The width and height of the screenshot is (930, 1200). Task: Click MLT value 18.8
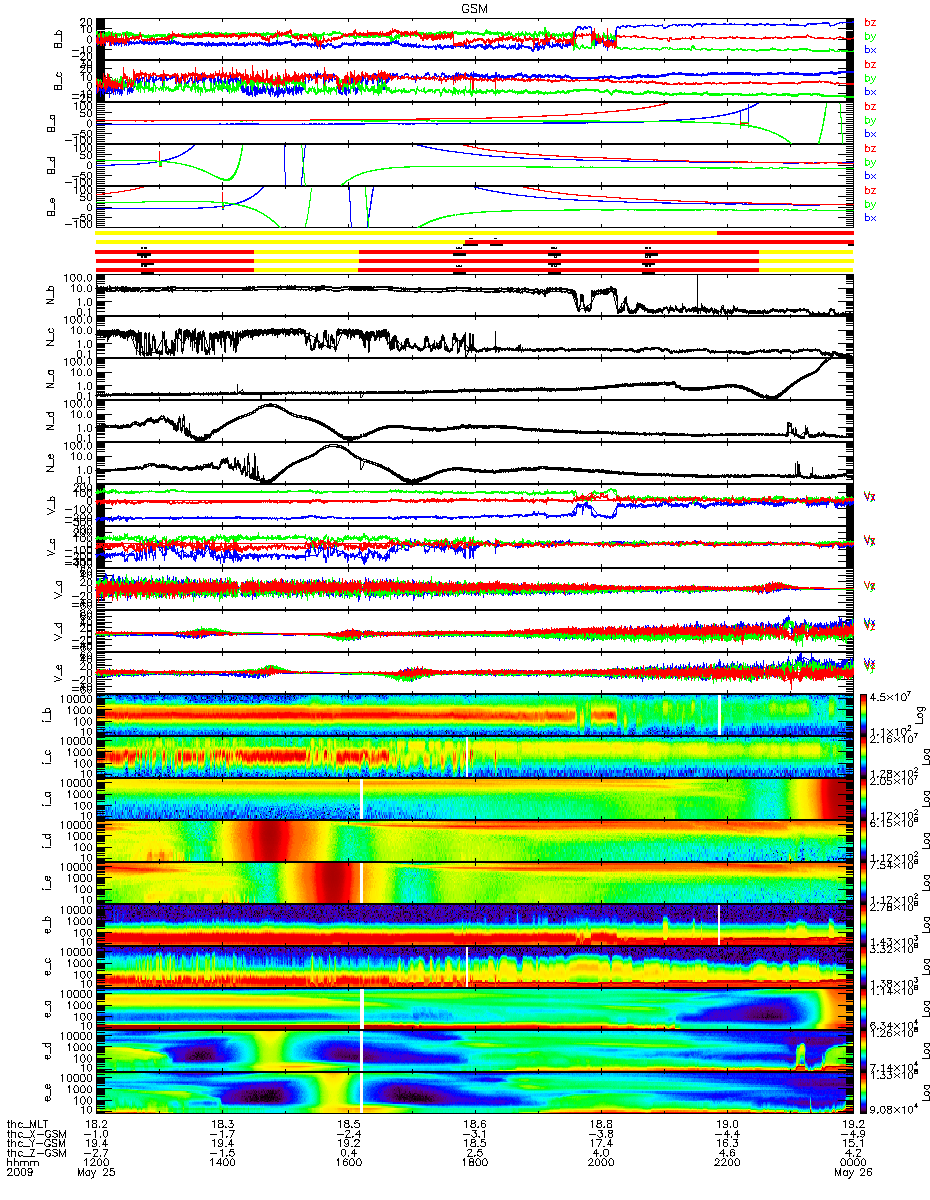pyautogui.click(x=600, y=1123)
